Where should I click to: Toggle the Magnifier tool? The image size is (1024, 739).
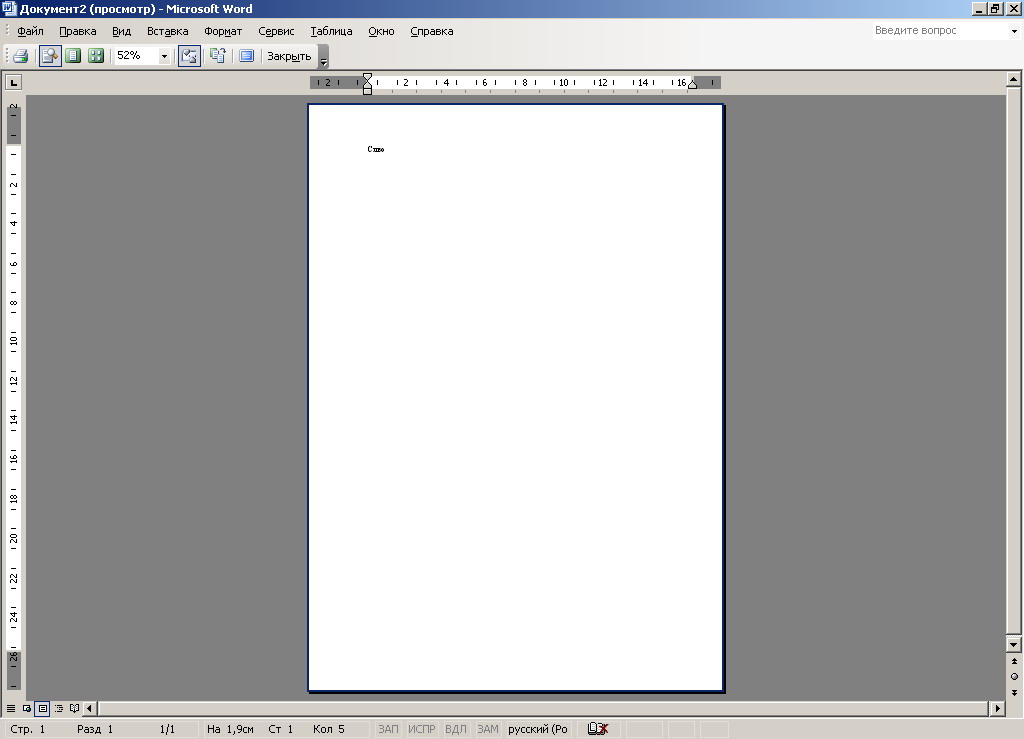(x=49, y=56)
